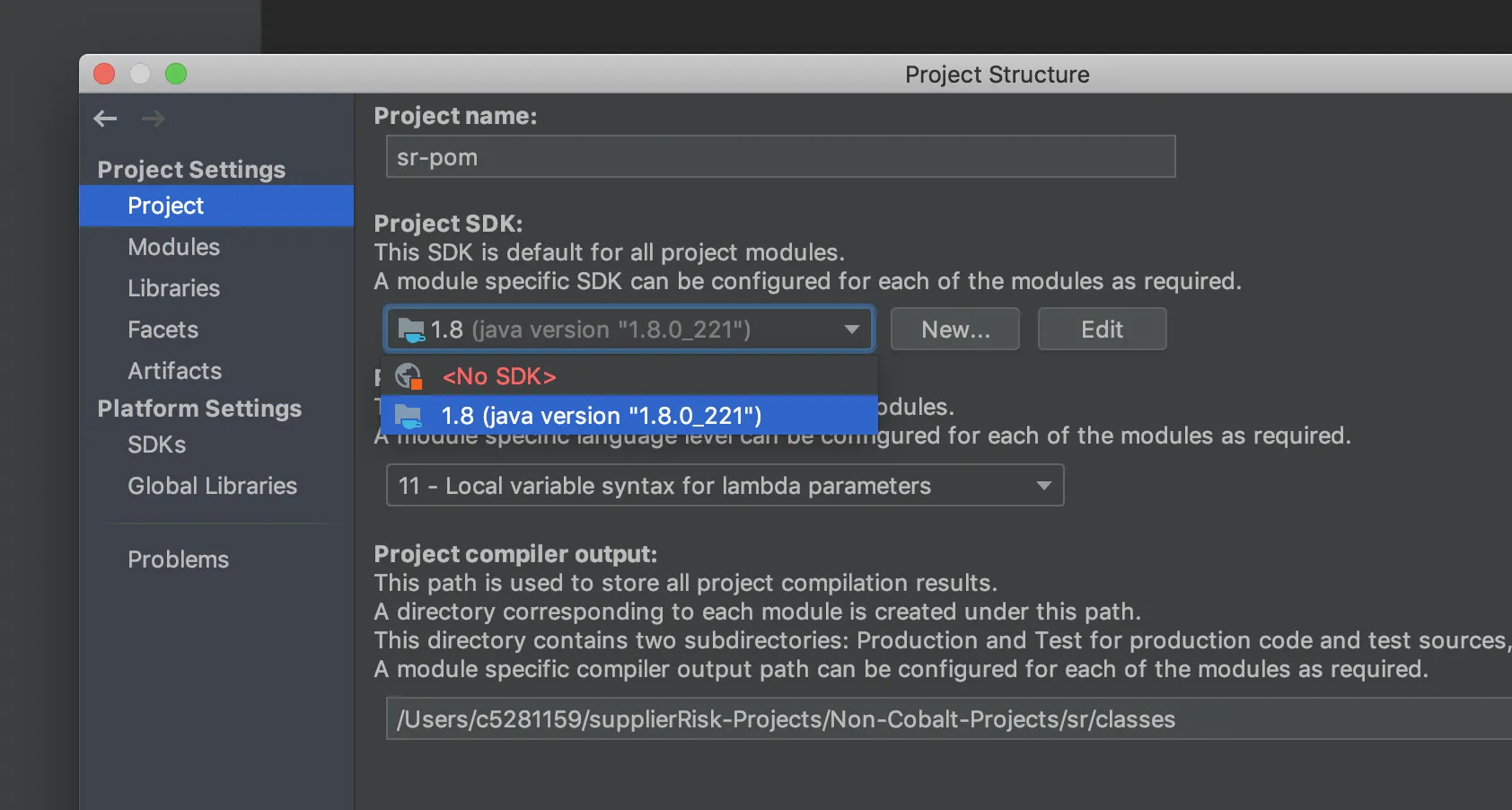
Task: Expand the Project SDK dropdown arrow
Action: pos(851,330)
